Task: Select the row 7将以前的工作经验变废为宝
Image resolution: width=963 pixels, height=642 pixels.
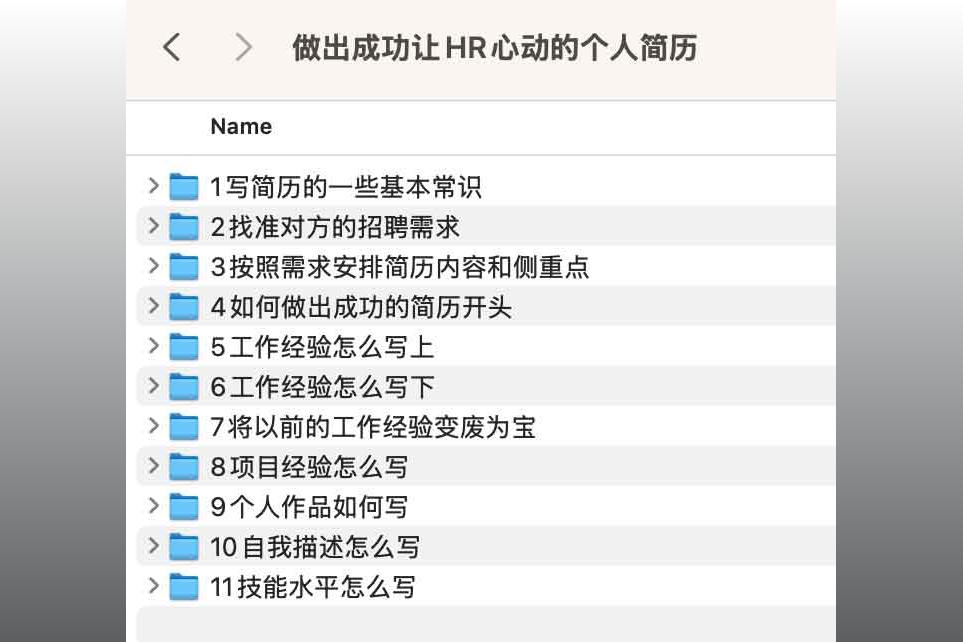Action: [486, 426]
